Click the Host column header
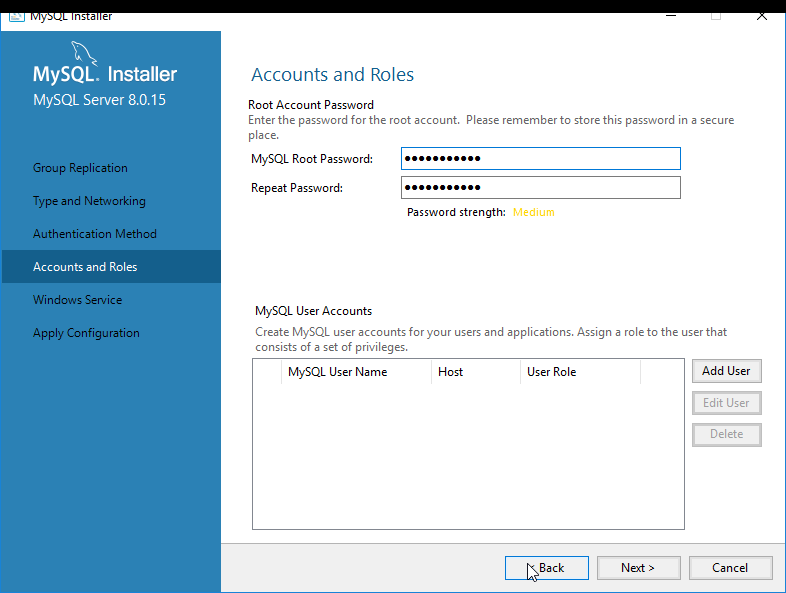This screenshot has height=593, width=786. click(x=476, y=372)
